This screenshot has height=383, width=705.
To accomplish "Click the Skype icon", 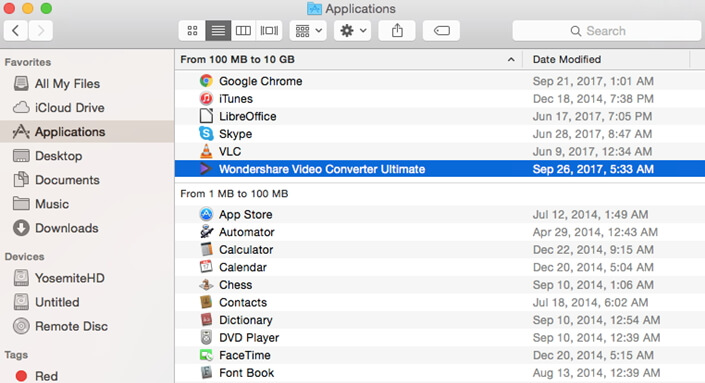I will [x=206, y=134].
